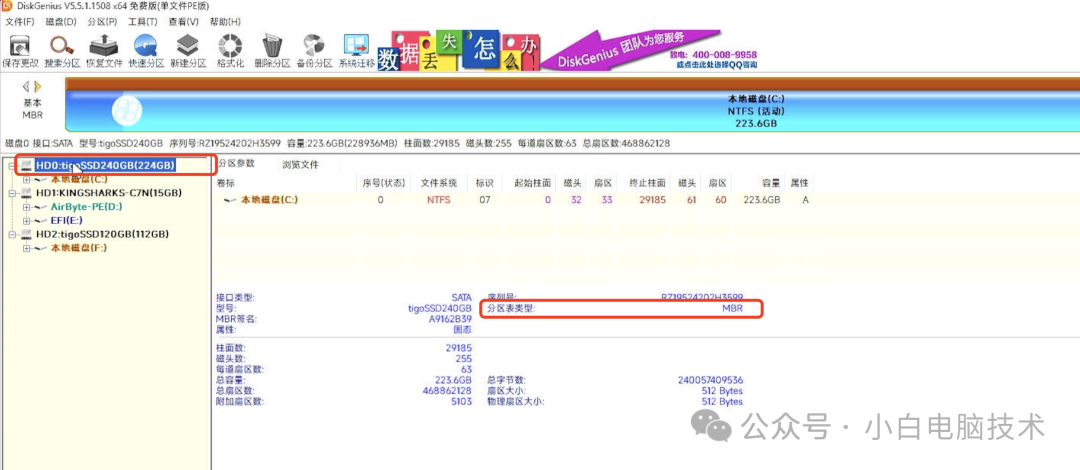Click the data-loss (数据丢失怎么办) banner
1080x470 pixels.
[459, 50]
